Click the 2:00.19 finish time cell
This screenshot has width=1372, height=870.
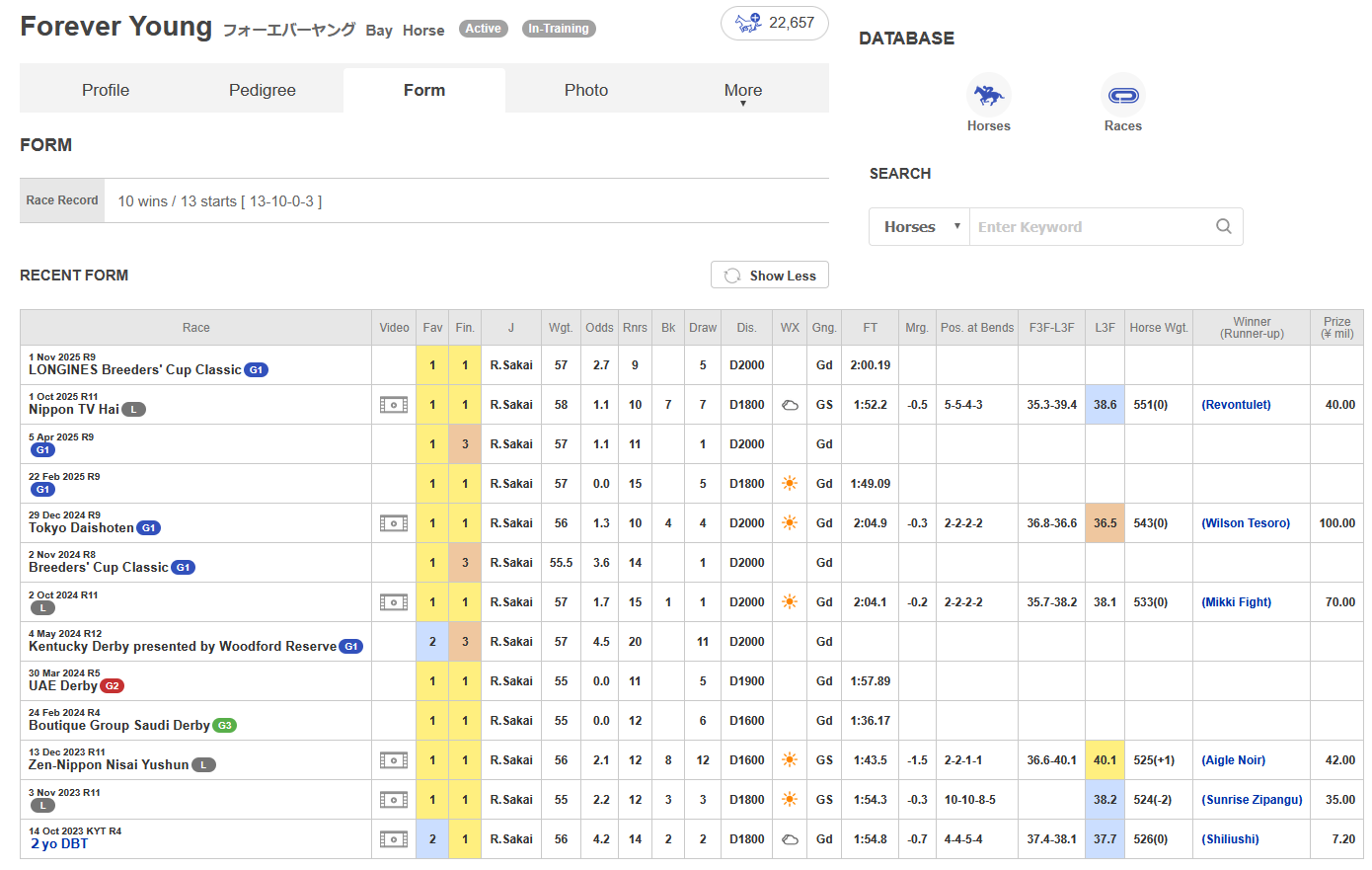point(871,365)
